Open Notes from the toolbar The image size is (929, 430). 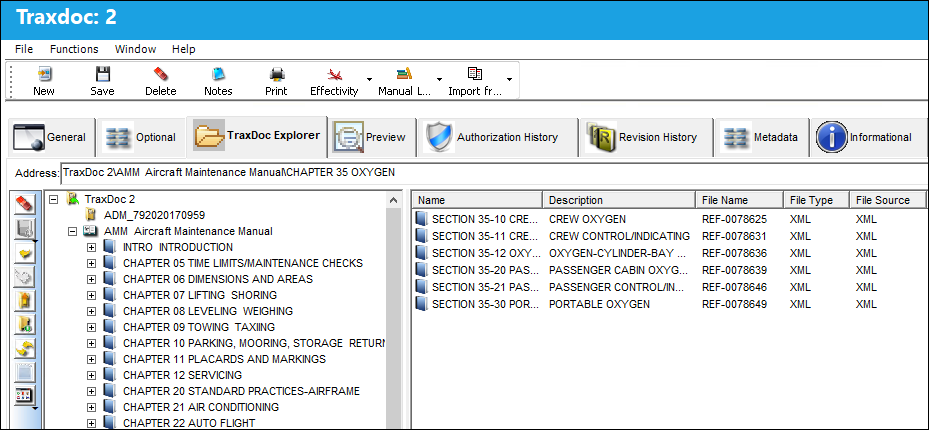218,74
